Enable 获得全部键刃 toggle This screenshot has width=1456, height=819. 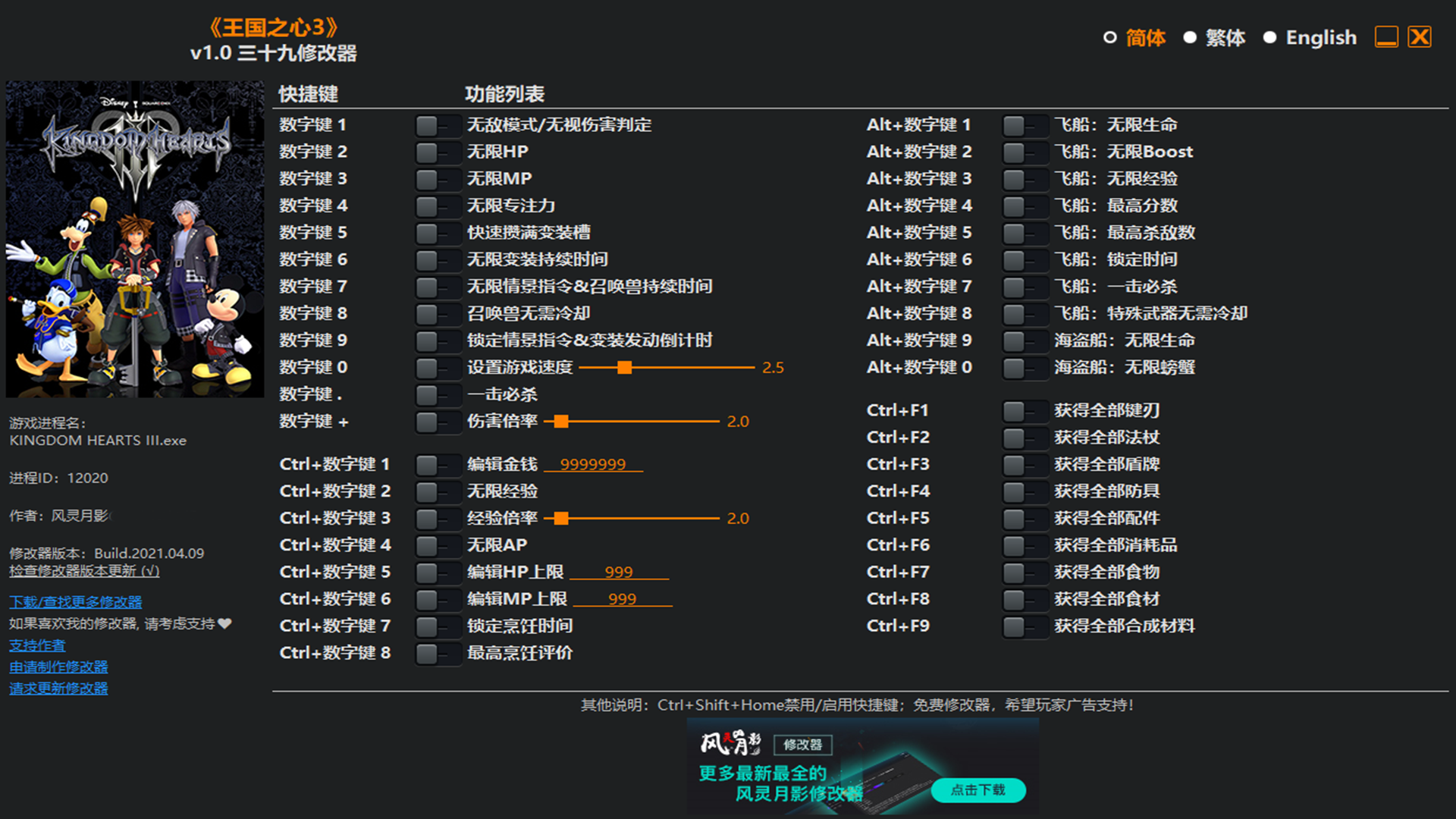point(1025,412)
